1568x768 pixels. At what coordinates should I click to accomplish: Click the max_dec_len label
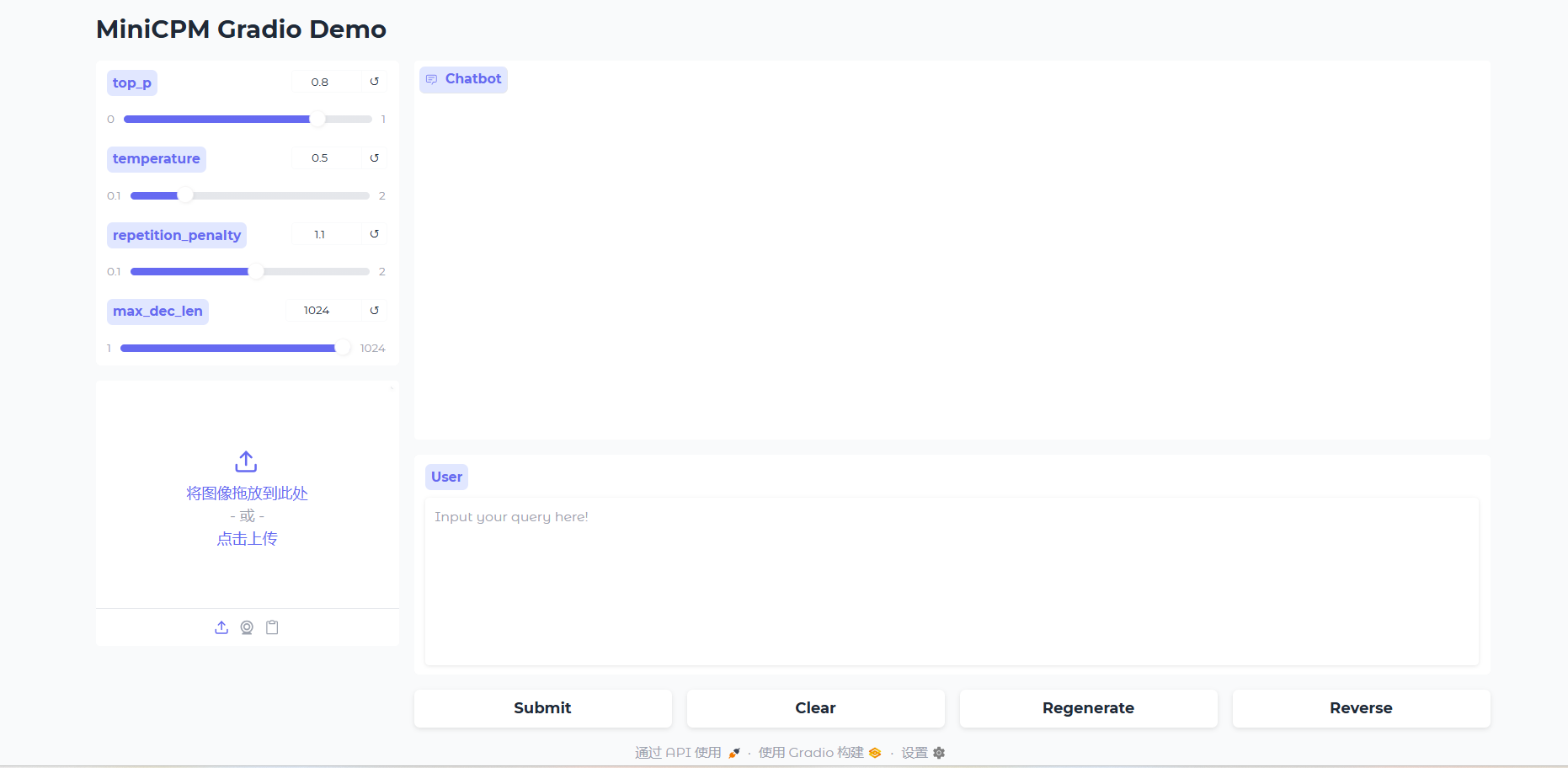(157, 312)
